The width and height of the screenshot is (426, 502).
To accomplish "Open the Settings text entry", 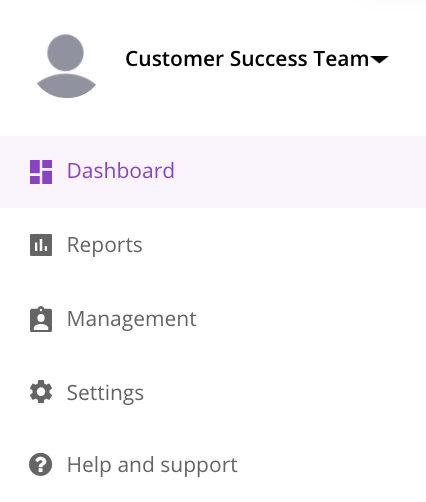I will point(105,393).
